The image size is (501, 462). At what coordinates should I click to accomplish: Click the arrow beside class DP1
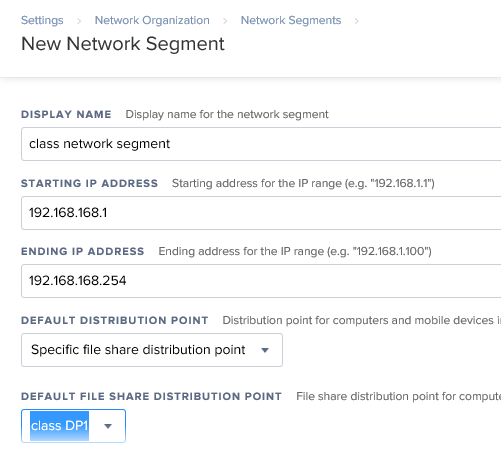(x=108, y=426)
